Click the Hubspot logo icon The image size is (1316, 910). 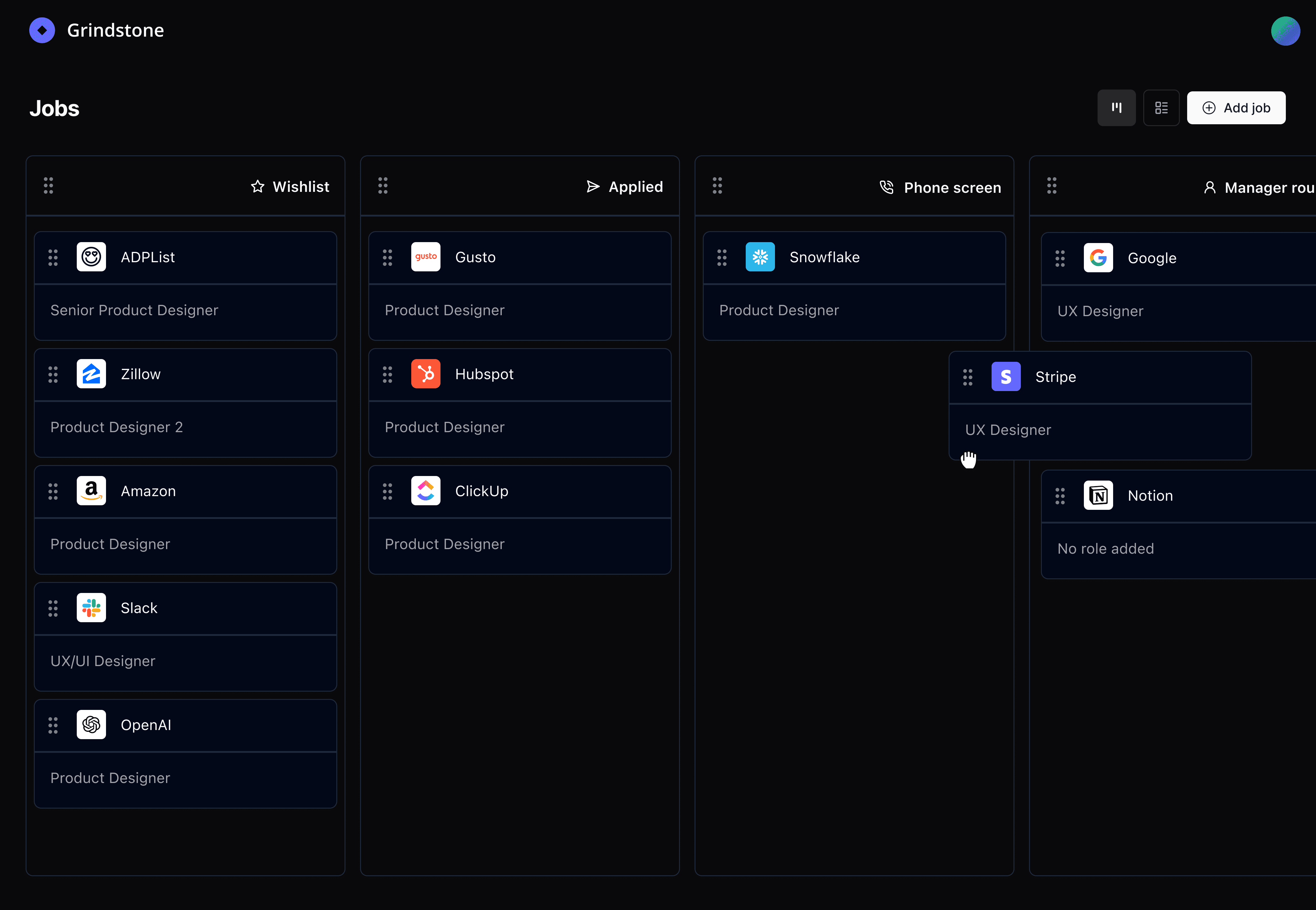425,374
